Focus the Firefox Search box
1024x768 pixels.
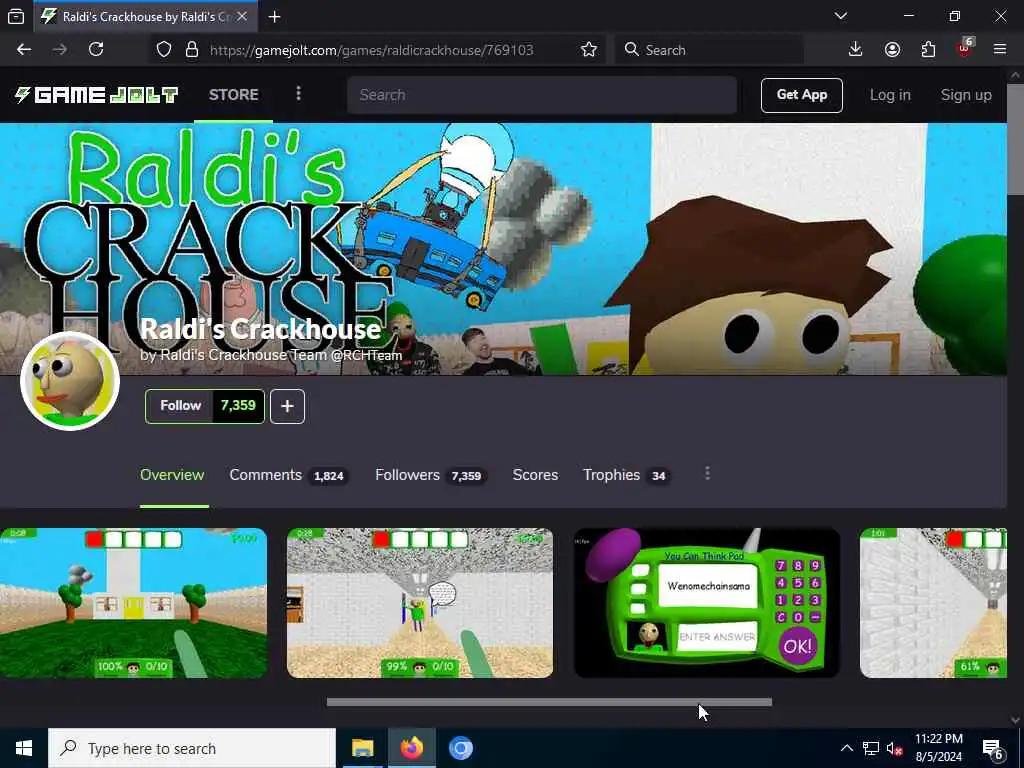(709, 50)
